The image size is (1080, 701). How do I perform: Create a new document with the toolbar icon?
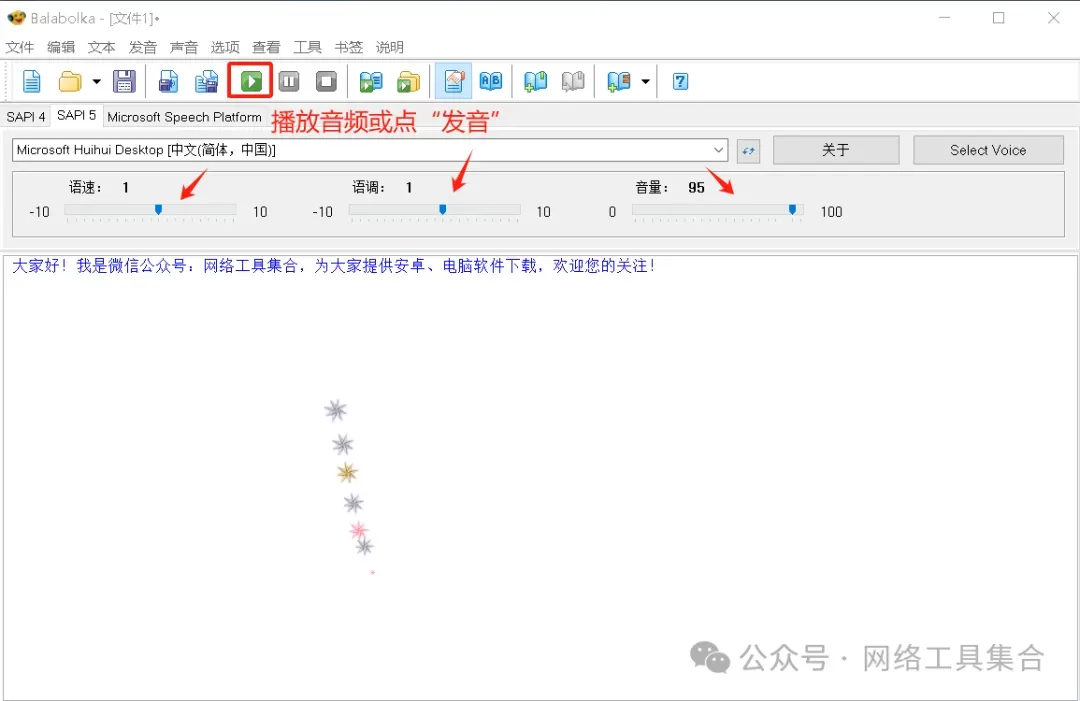32,81
